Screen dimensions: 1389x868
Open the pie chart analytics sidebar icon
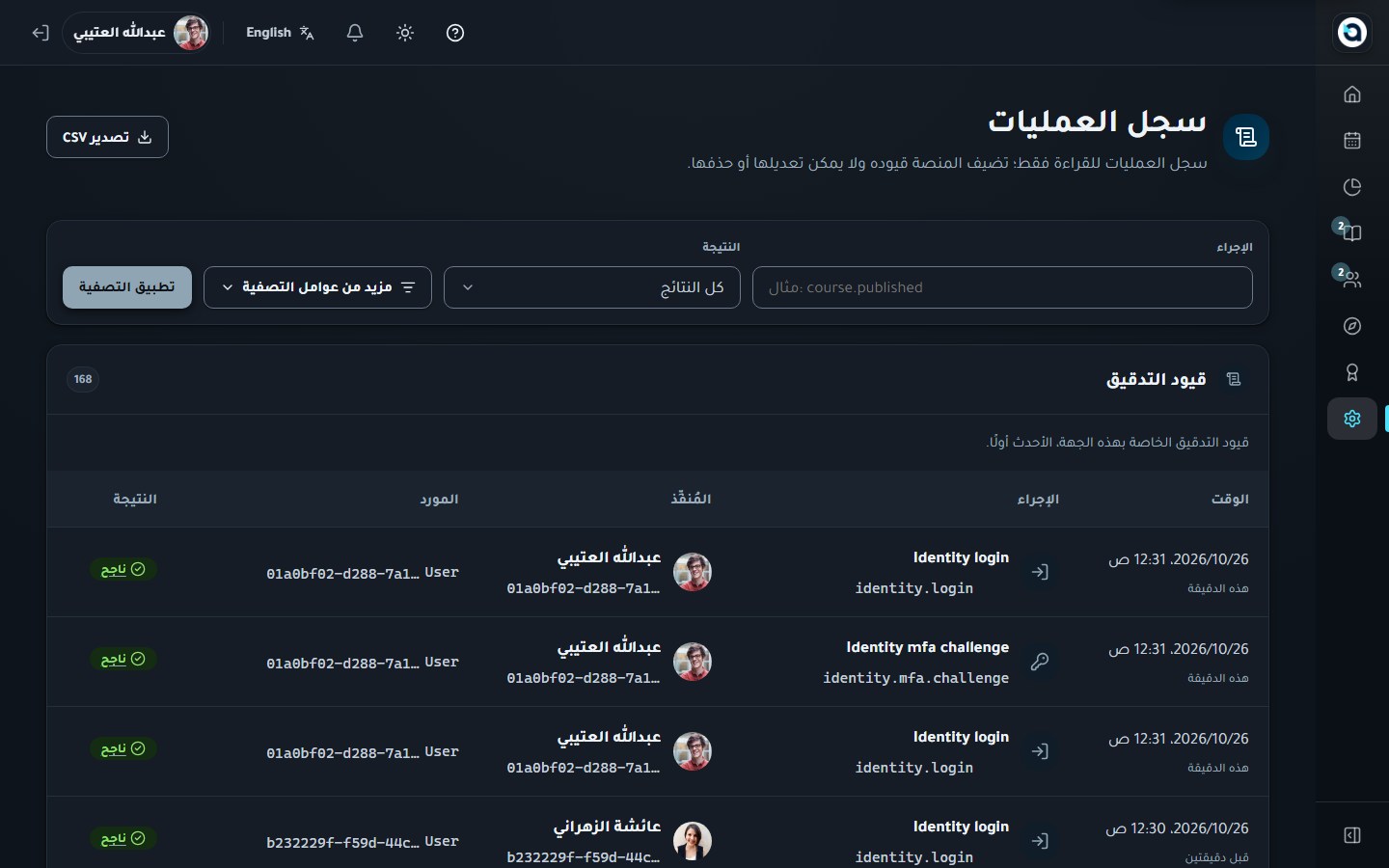[x=1352, y=187]
